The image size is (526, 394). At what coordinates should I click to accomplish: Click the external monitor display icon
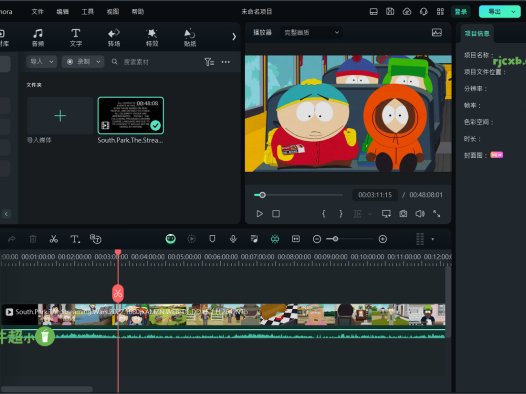386,214
